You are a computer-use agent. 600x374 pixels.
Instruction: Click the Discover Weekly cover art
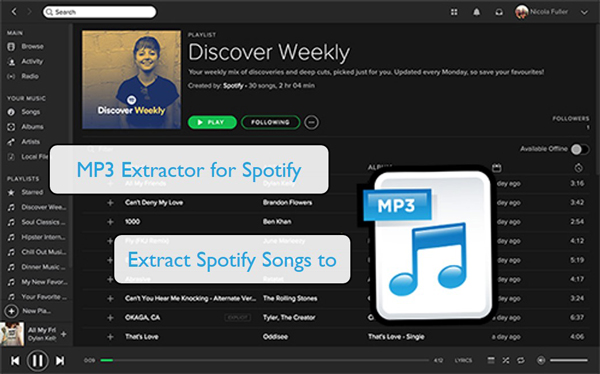click(131, 80)
